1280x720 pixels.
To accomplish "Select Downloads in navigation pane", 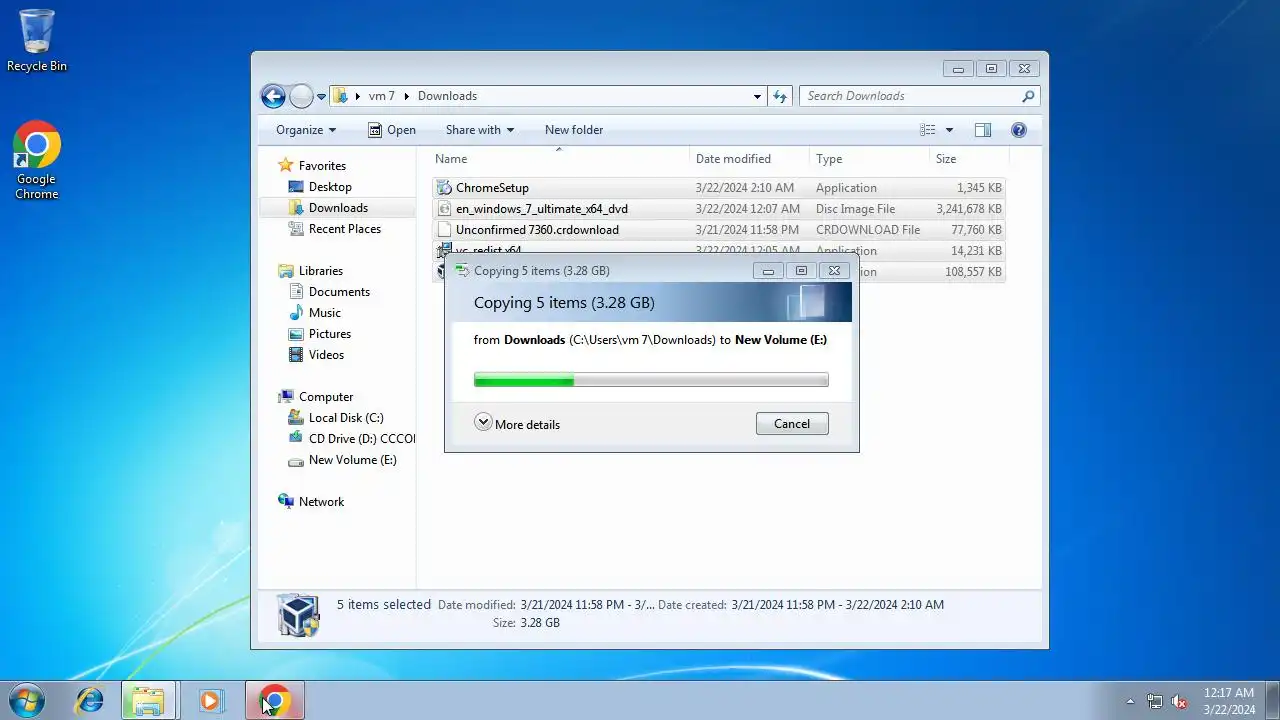I will click(x=338, y=208).
